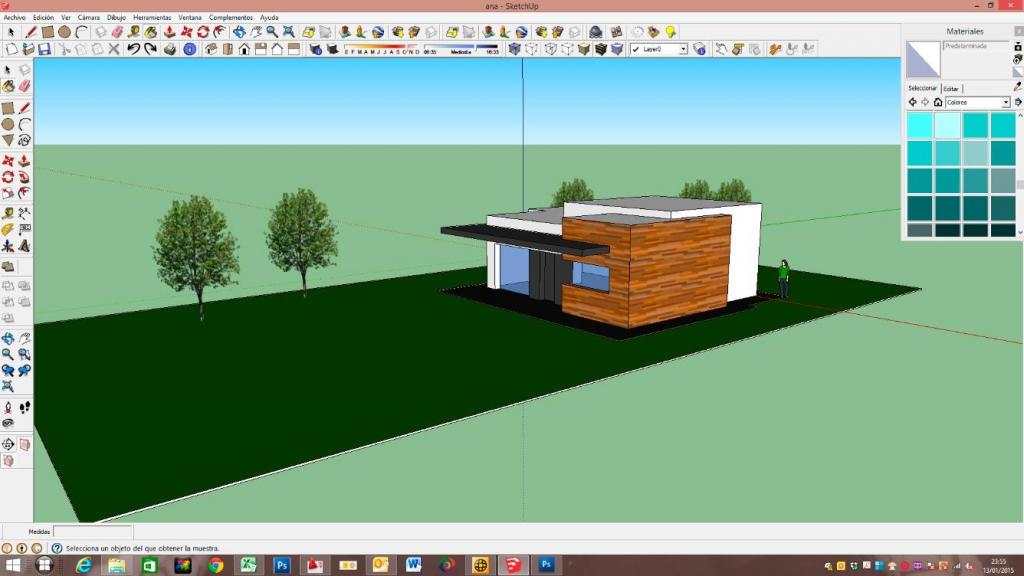This screenshot has height=576, width=1024.
Task: Click the Medidas input box
Action: (x=92, y=532)
